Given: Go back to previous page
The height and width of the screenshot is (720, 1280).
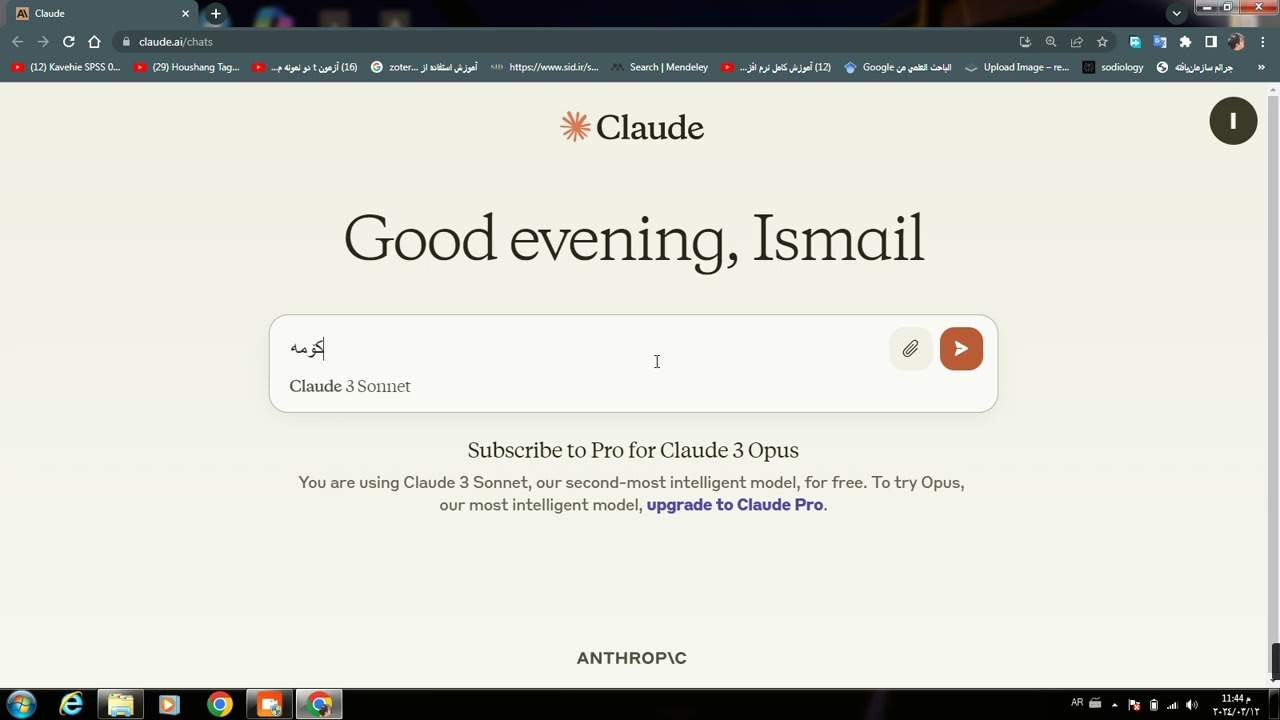Looking at the screenshot, I should (17, 42).
